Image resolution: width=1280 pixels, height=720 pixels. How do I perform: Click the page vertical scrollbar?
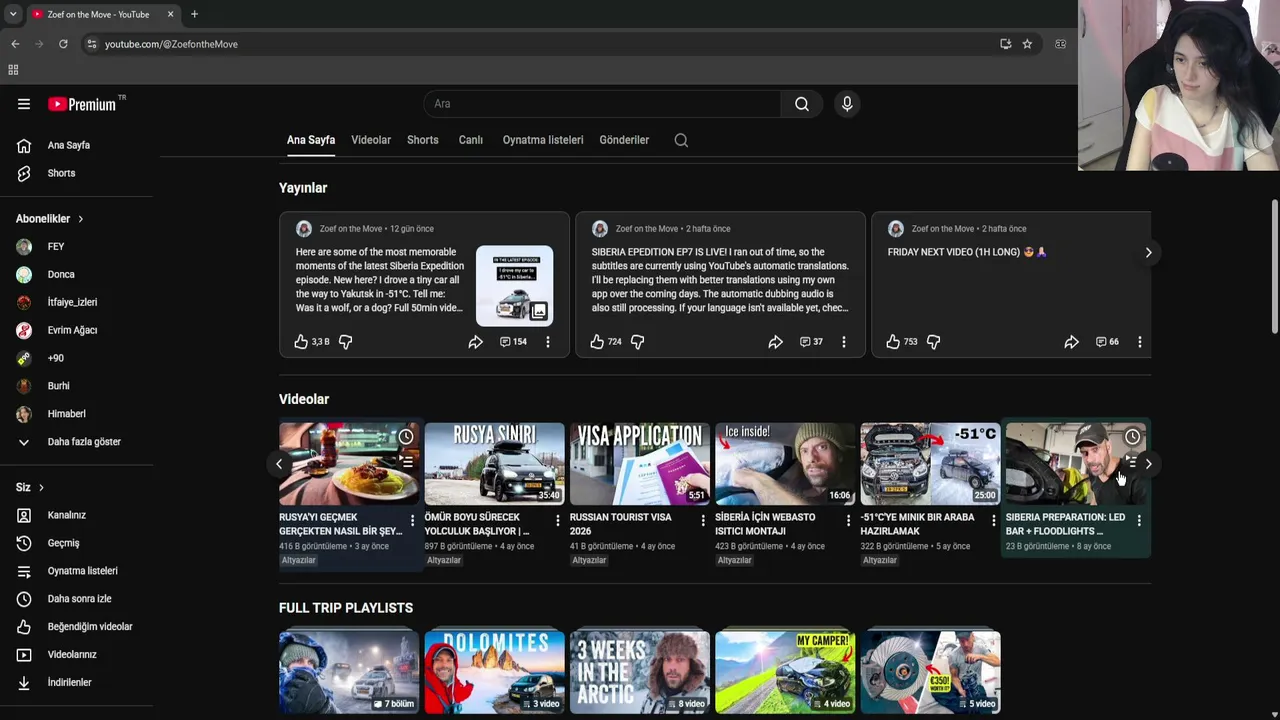pyautogui.click(x=1274, y=266)
